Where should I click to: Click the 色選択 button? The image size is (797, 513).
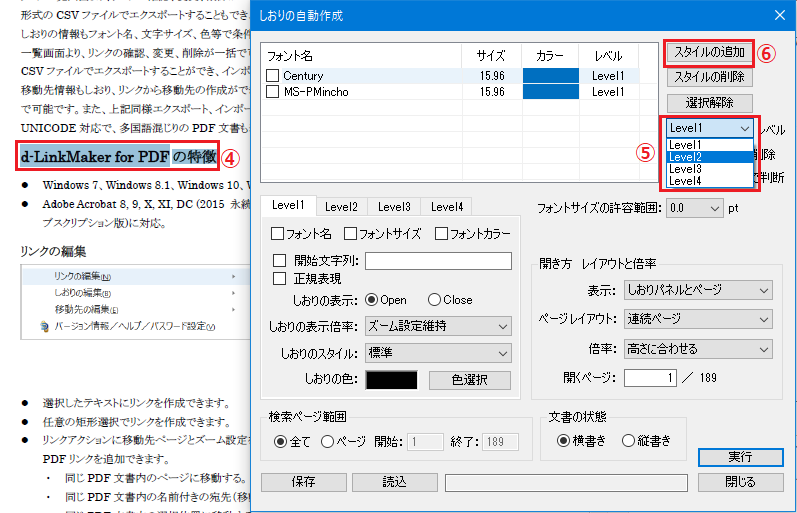coord(470,380)
